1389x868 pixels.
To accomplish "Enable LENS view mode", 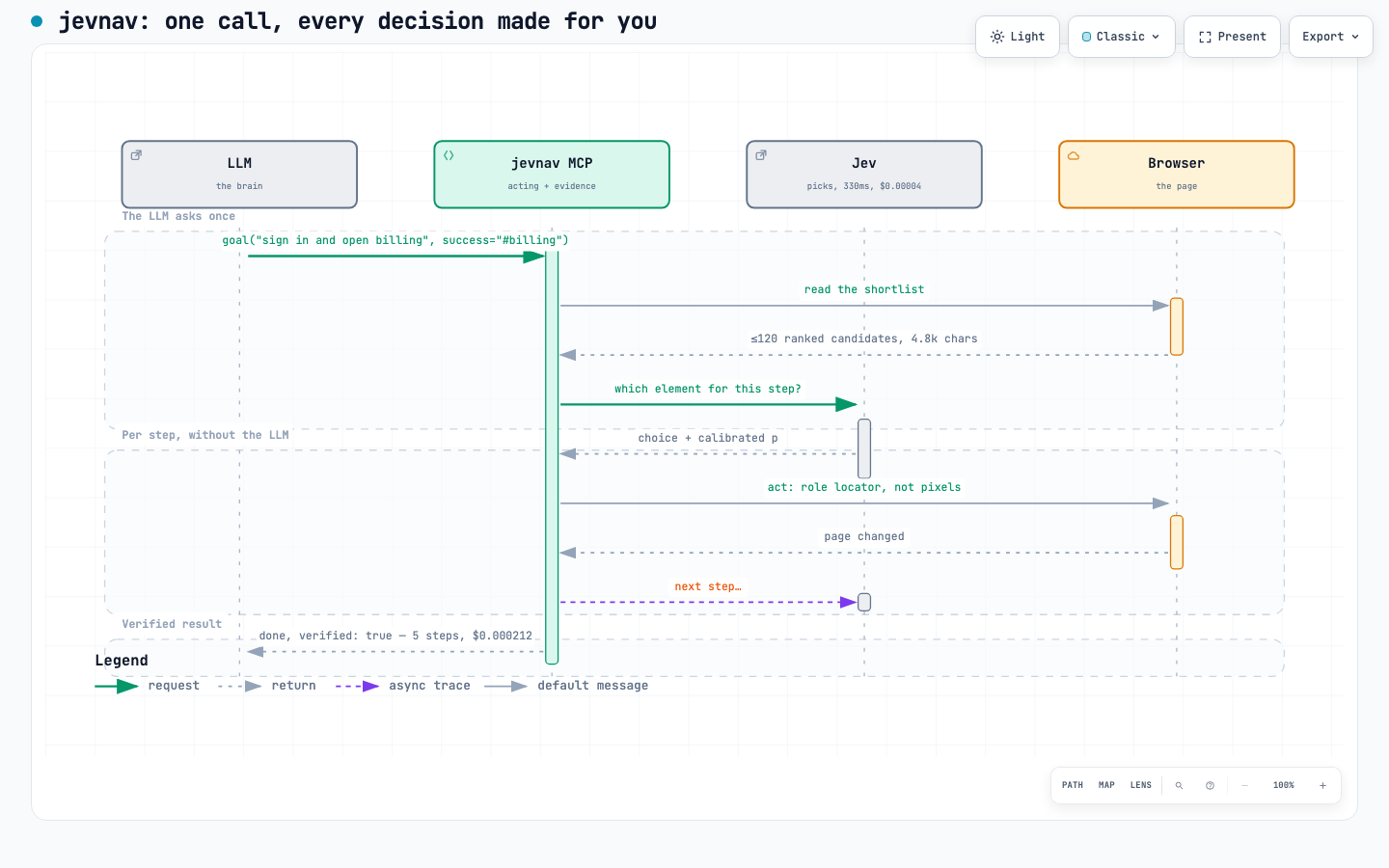I will pyautogui.click(x=1141, y=785).
